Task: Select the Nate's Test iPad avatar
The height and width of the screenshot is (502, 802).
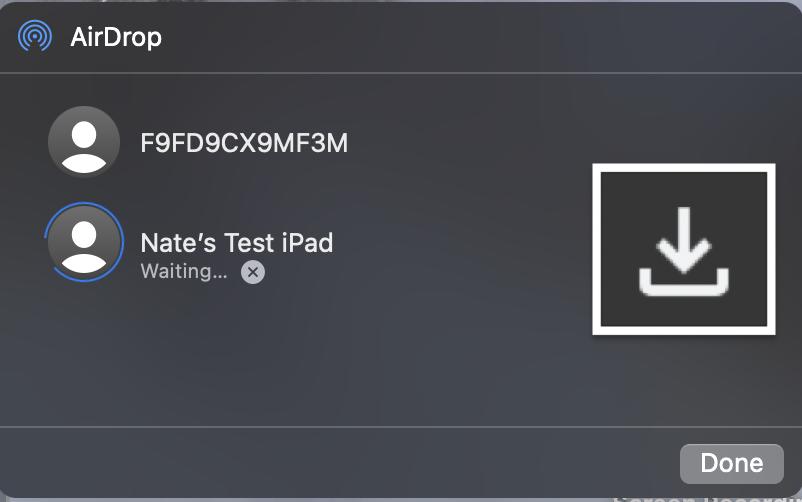Action: pos(84,241)
